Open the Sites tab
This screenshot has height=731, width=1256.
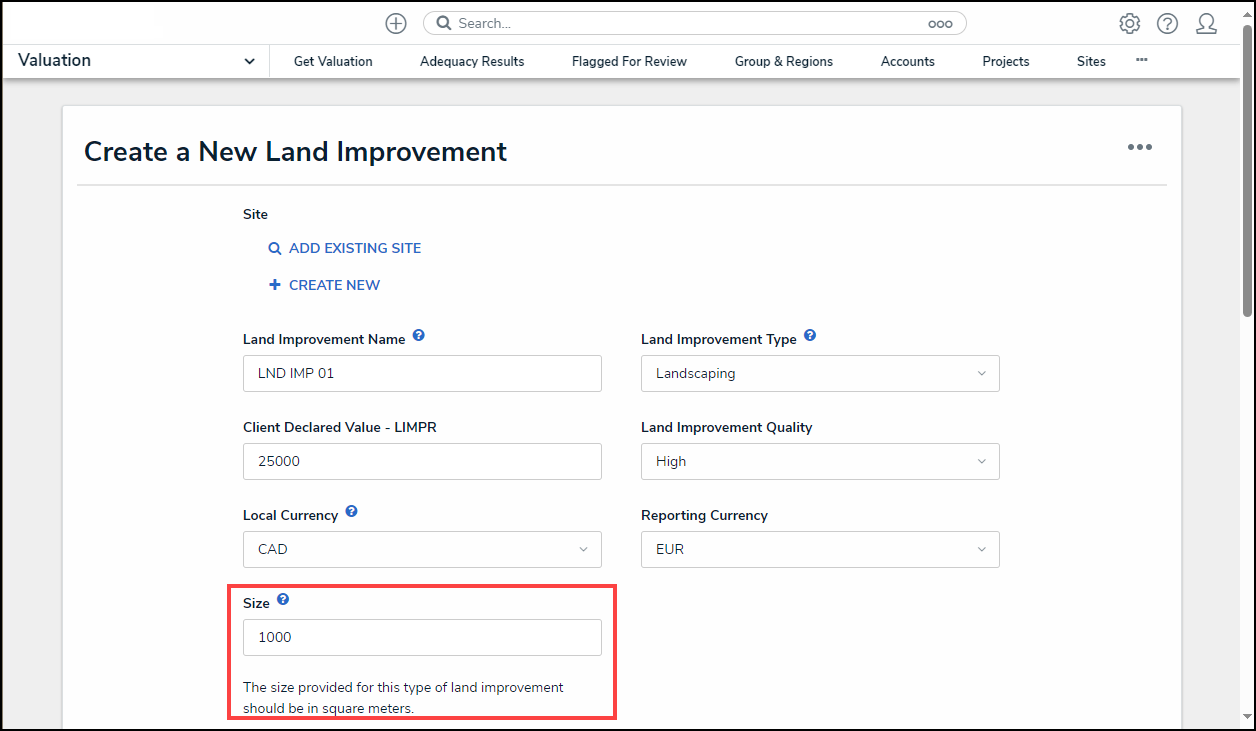[x=1091, y=61]
